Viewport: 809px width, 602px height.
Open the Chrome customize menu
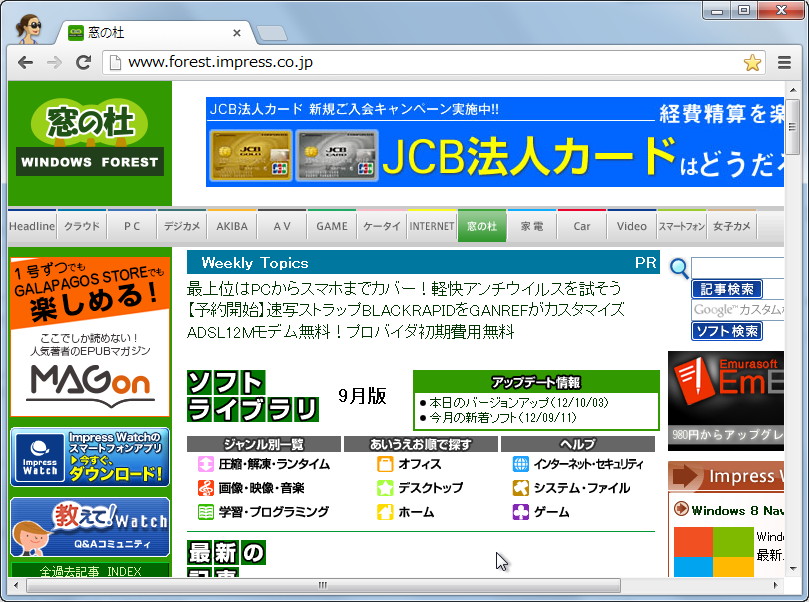[784, 61]
